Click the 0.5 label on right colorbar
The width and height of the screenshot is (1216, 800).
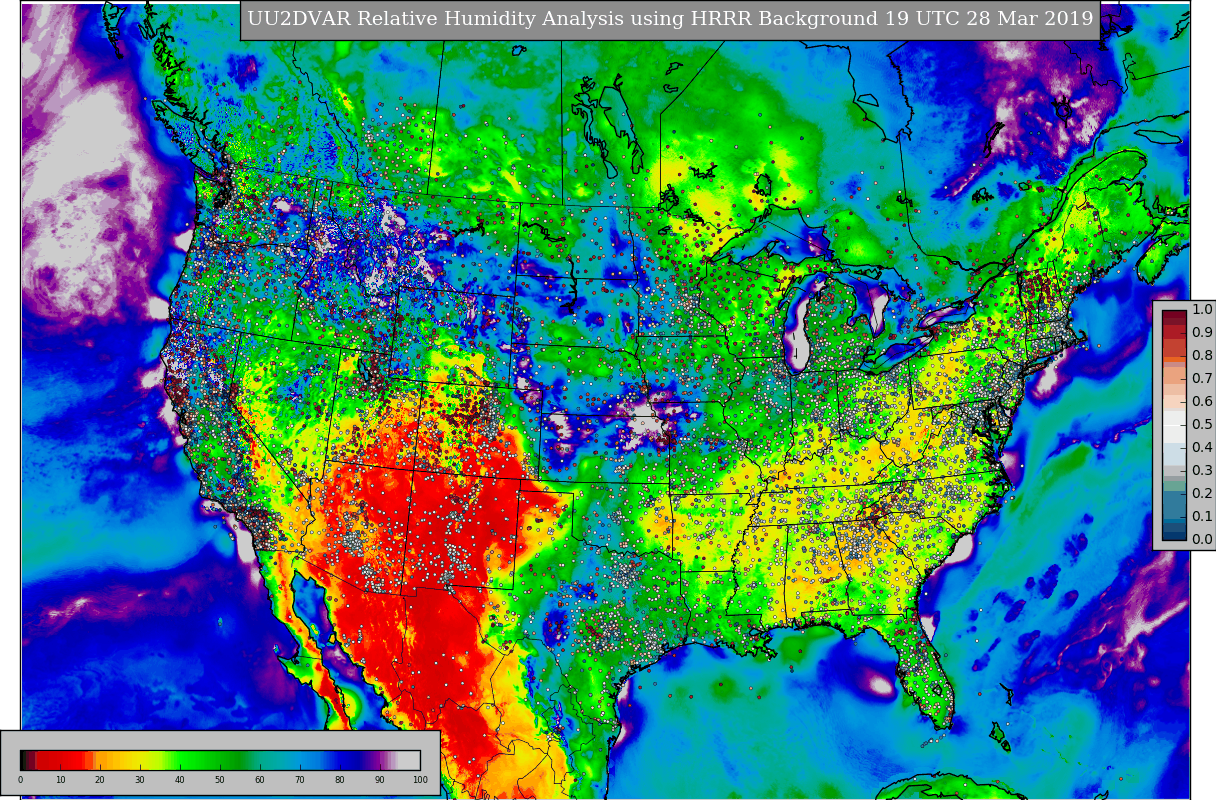(1202, 425)
